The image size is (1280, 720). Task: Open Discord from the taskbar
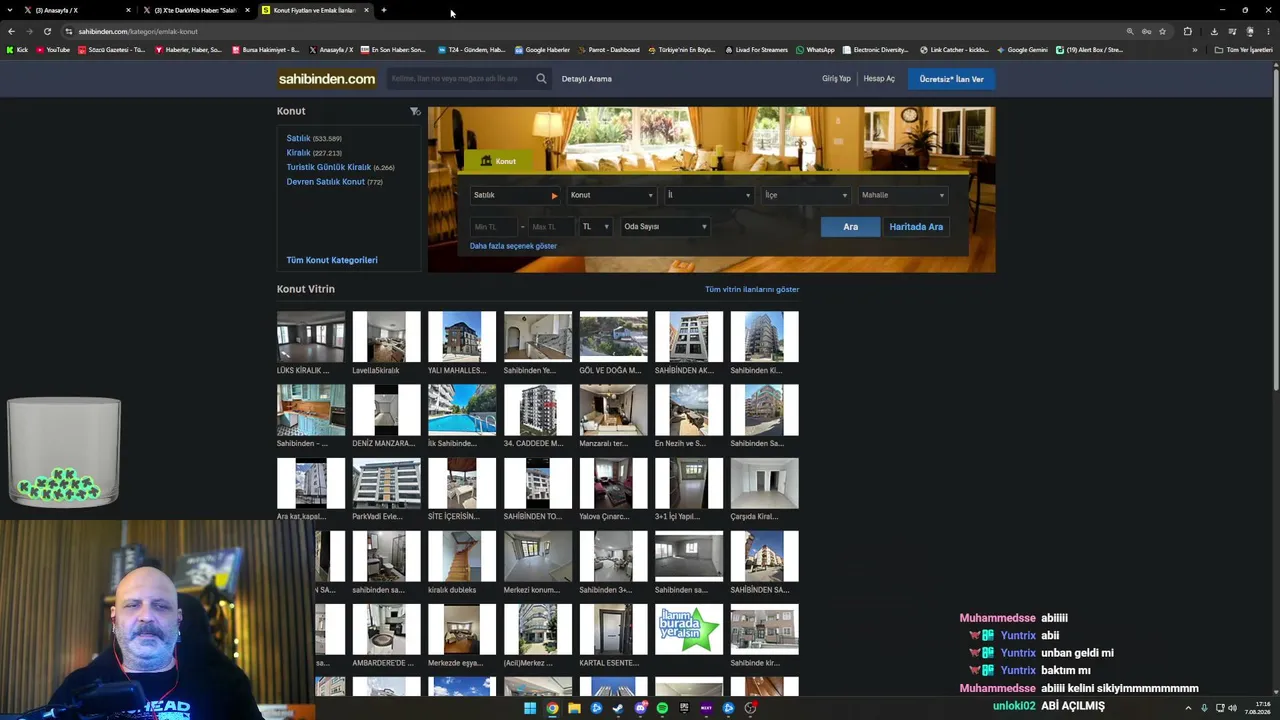[x=640, y=708]
